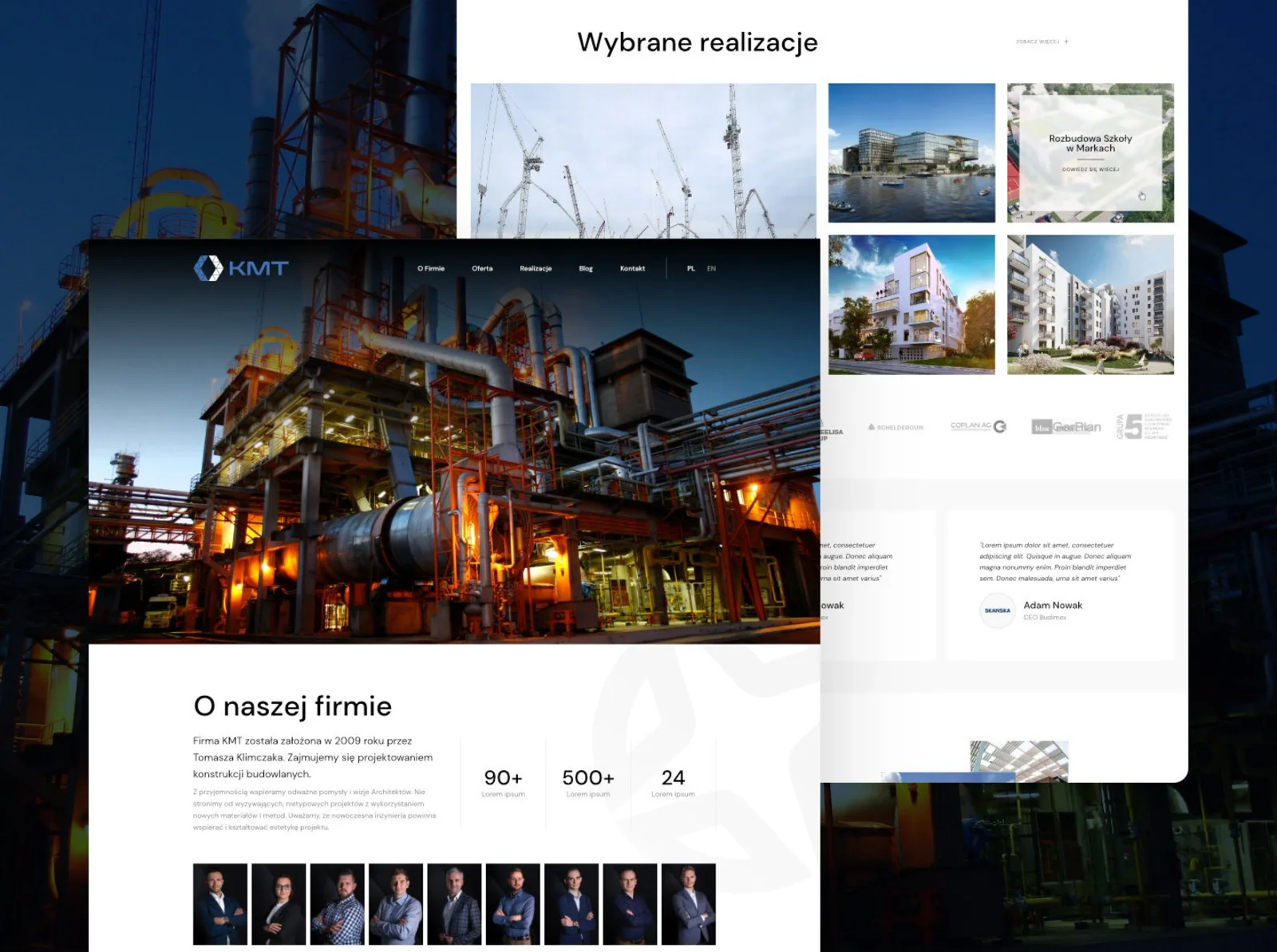1277x952 pixels.
Task: Select the Adam Nowak testimonial name
Action: coord(1053,605)
